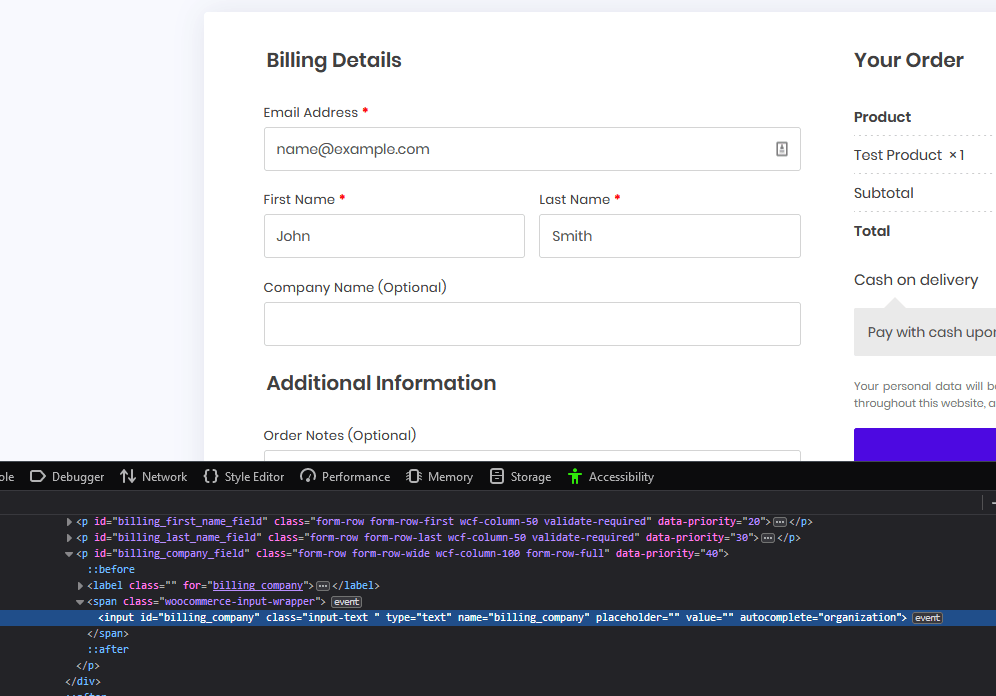Open the Memory chip icon
The image size is (996, 696).
(414, 476)
